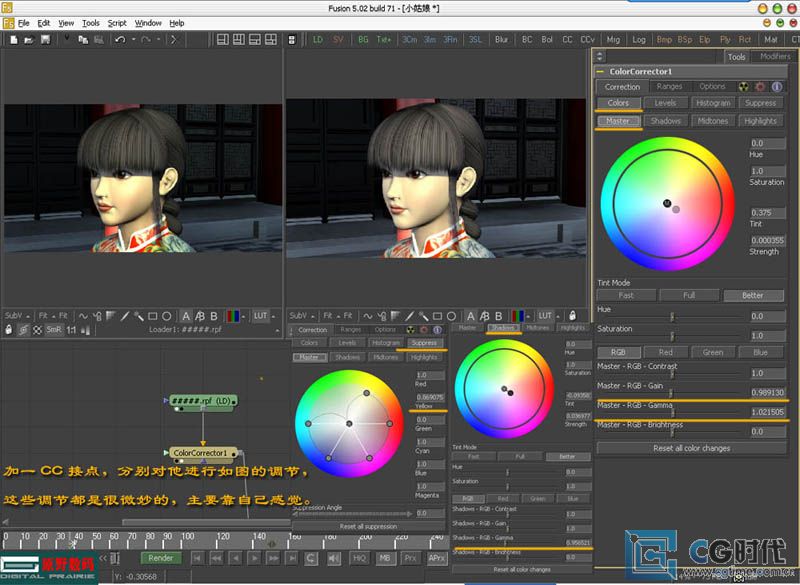Toggle the padlock icon under the left viewer
This screenshot has width=800, height=585.
point(9,330)
